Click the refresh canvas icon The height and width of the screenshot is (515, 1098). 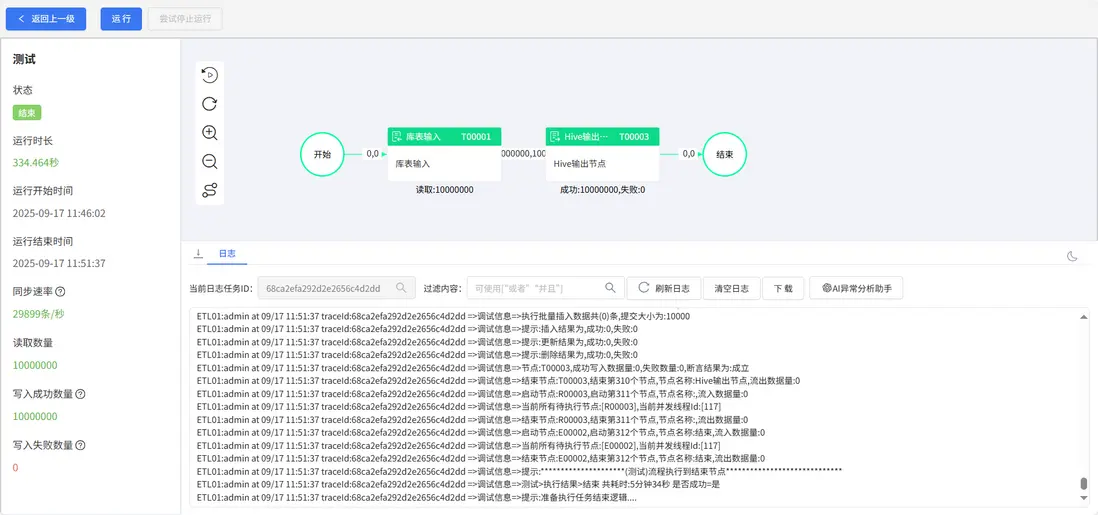[x=209, y=104]
